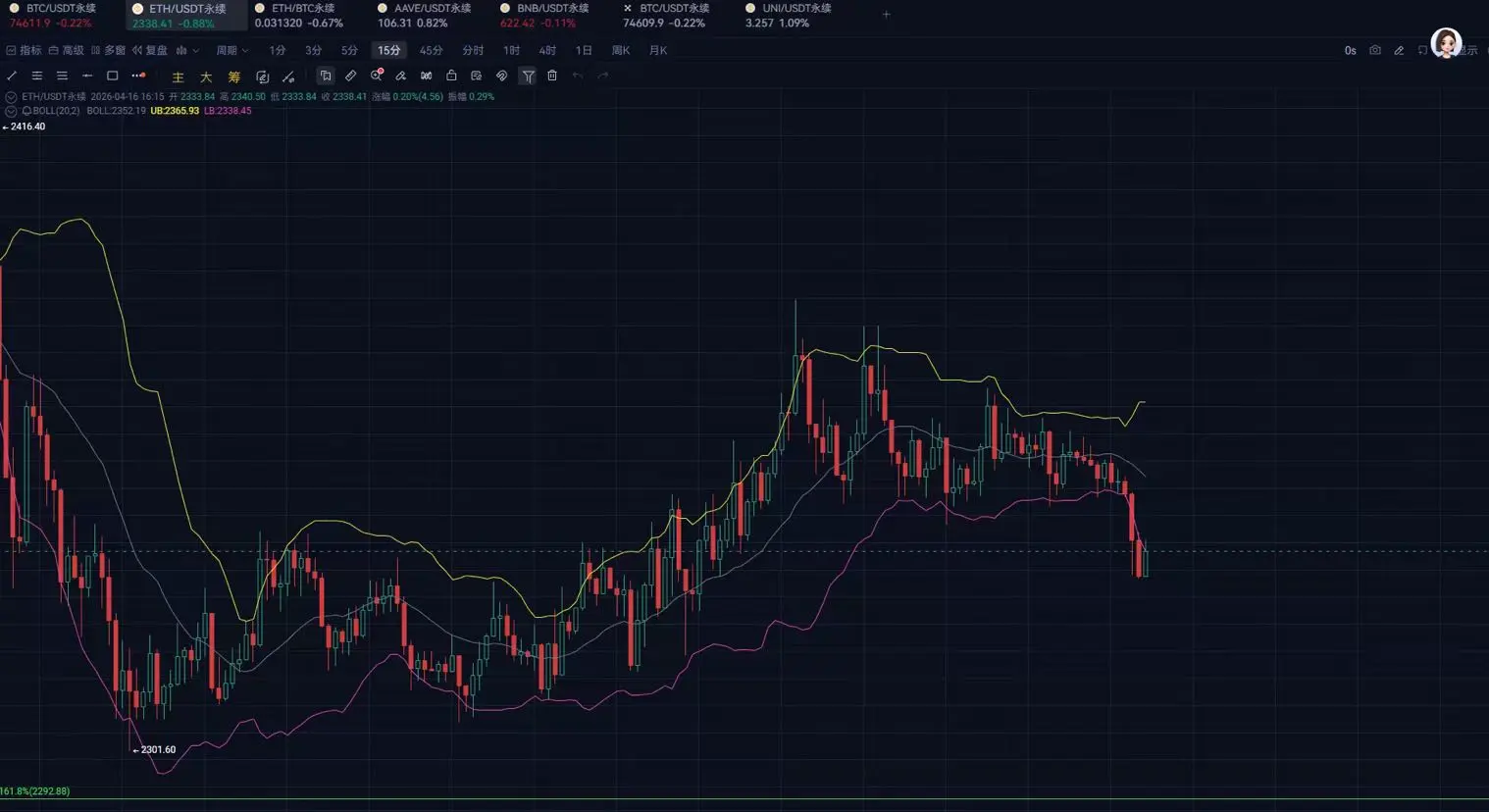Click the highlighted copy-layout toolbar icon
Screen dimensions: 1489x812
(326, 76)
